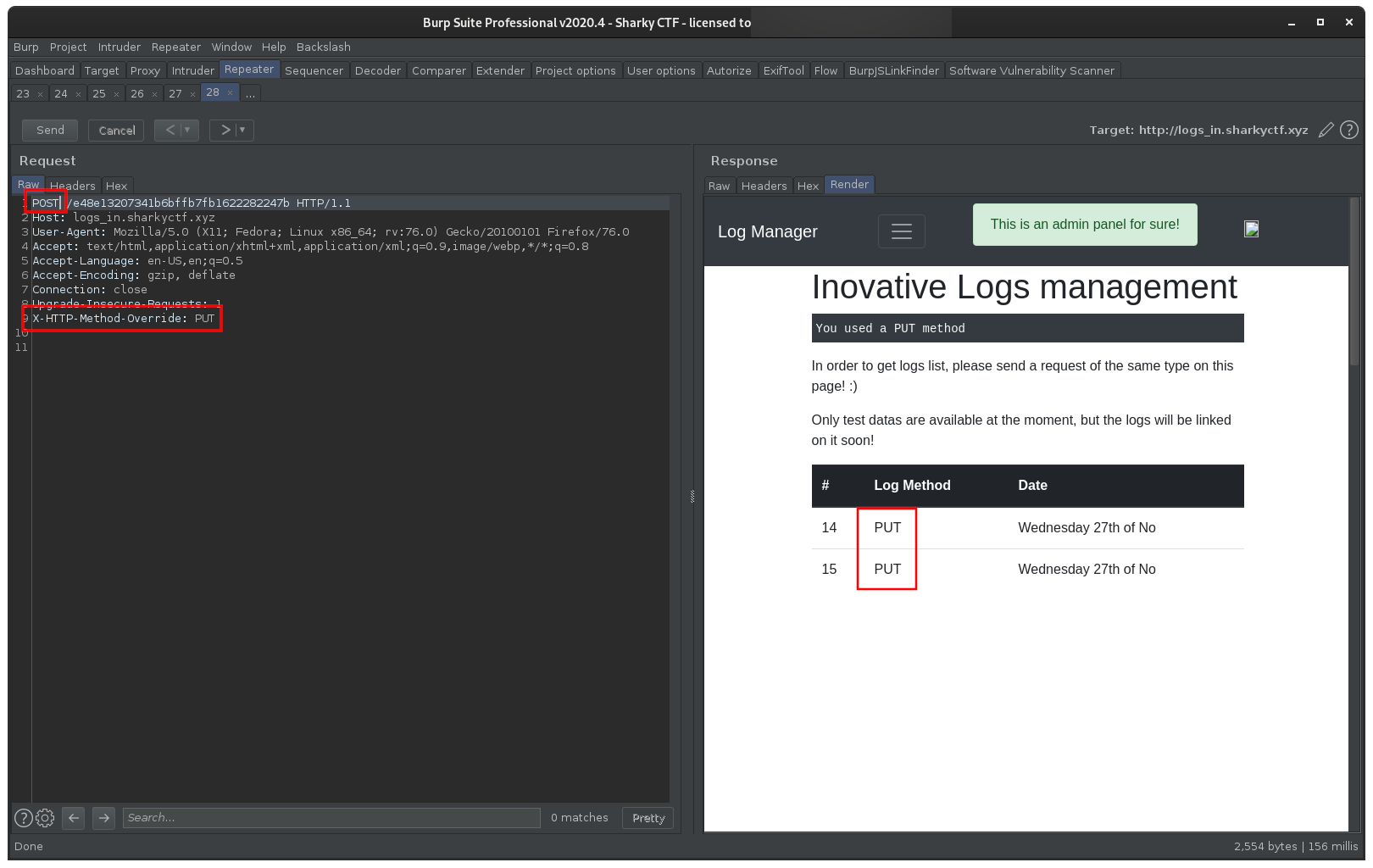The width and height of the screenshot is (1373, 868).
Task: Click the Log Method column header
Action: tap(912, 486)
